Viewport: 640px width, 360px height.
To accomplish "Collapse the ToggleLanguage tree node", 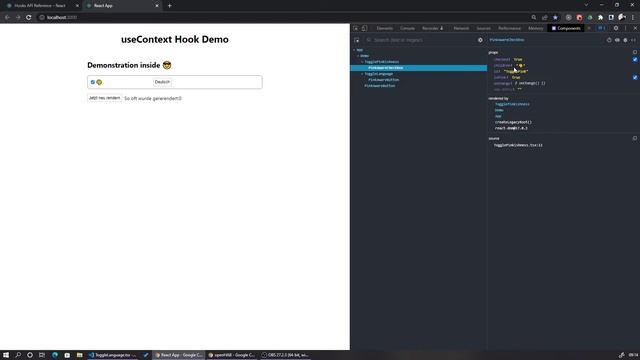I will tap(362, 74).
